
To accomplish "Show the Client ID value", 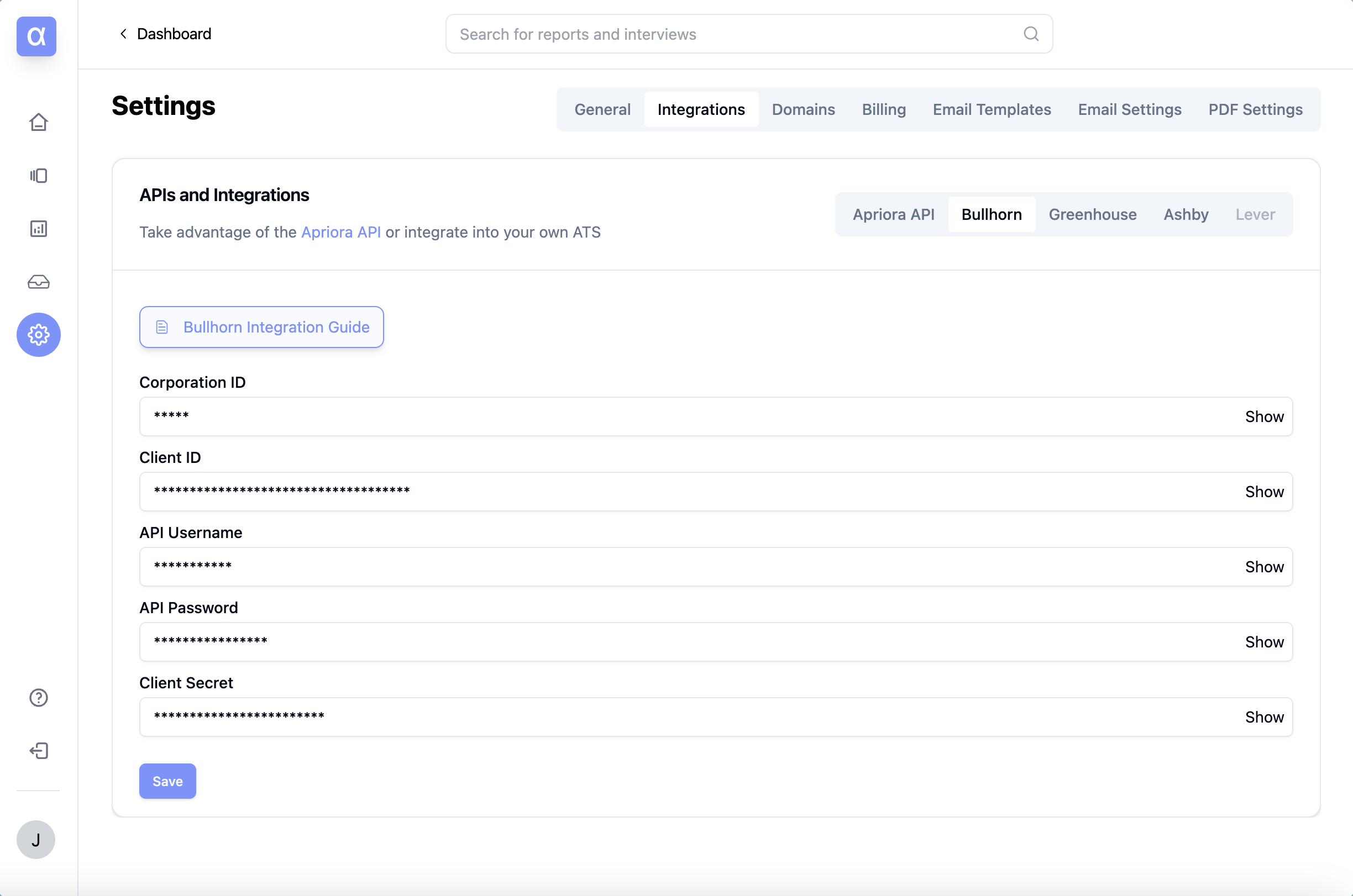I will point(1264,492).
